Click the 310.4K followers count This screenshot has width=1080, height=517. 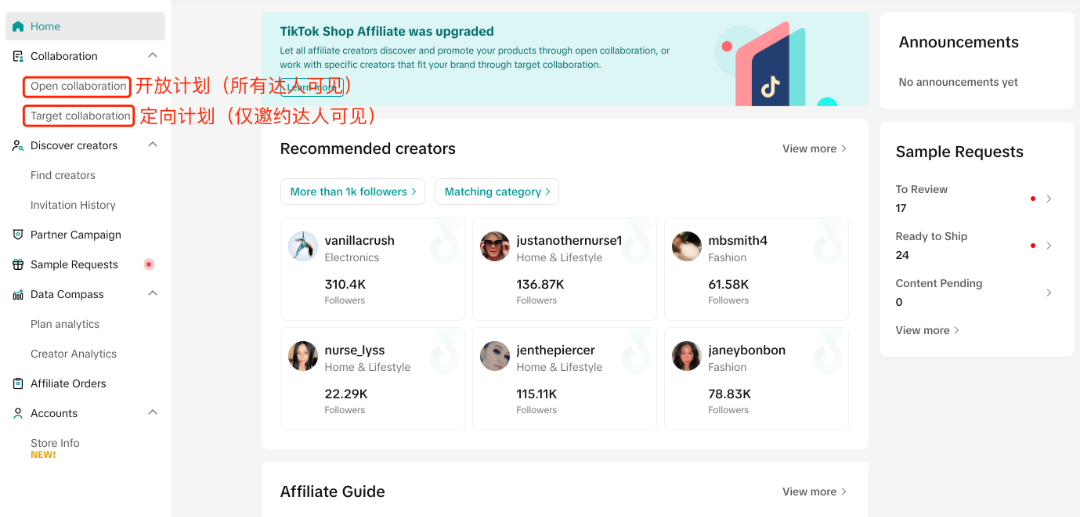[x=346, y=284]
